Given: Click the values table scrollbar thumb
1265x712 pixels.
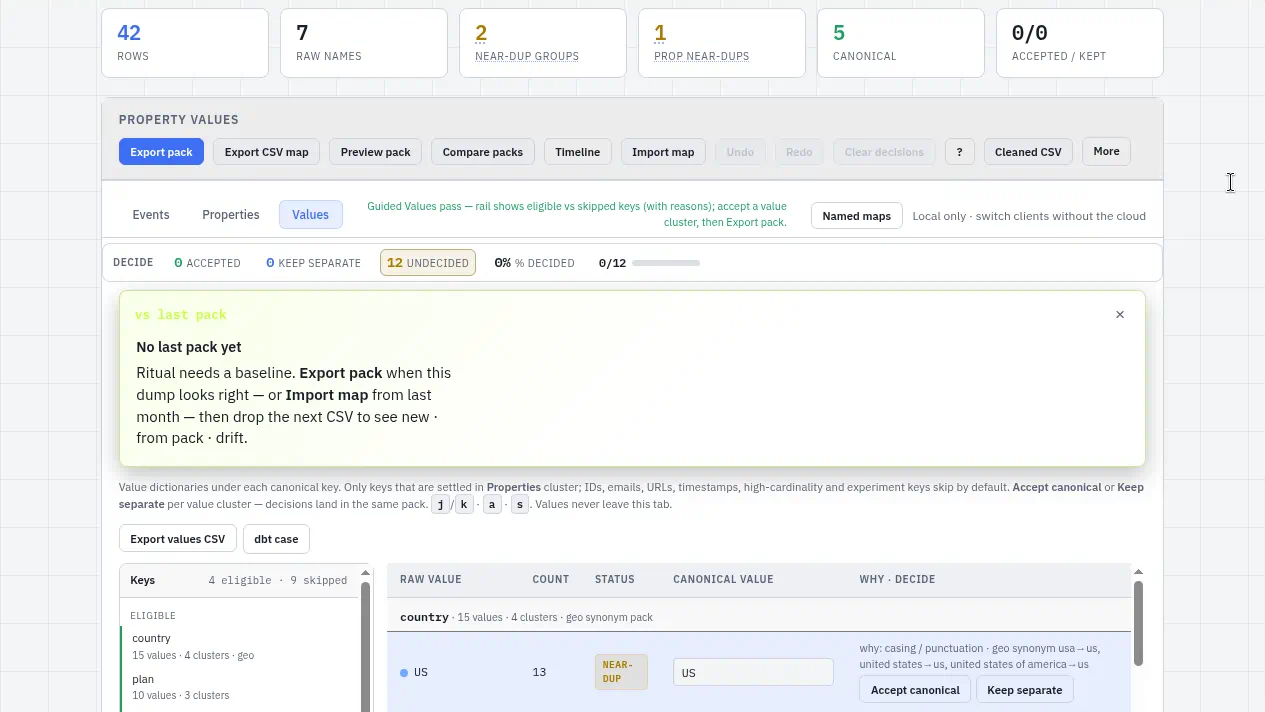Looking at the screenshot, I should point(1138,622).
